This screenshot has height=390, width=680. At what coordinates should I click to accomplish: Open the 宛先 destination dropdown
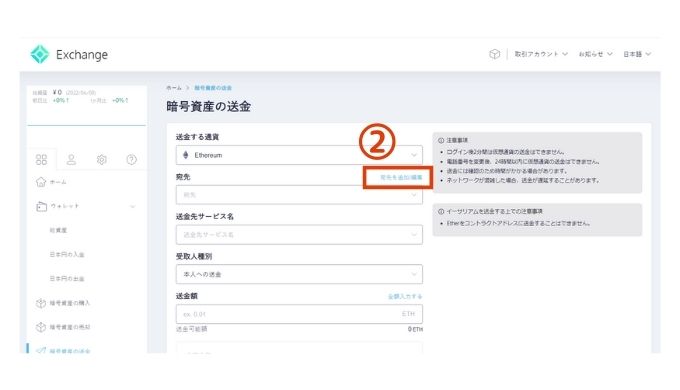299,195
